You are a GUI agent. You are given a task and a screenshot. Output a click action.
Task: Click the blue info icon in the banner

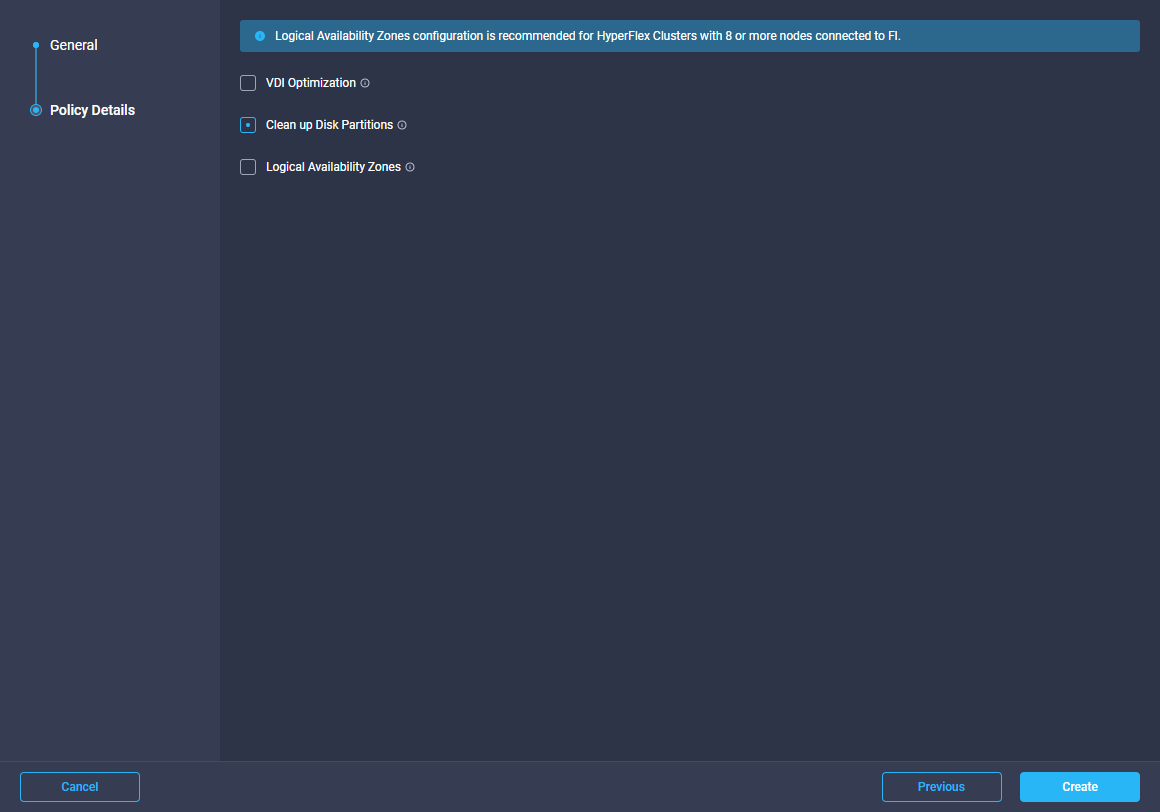(260, 36)
